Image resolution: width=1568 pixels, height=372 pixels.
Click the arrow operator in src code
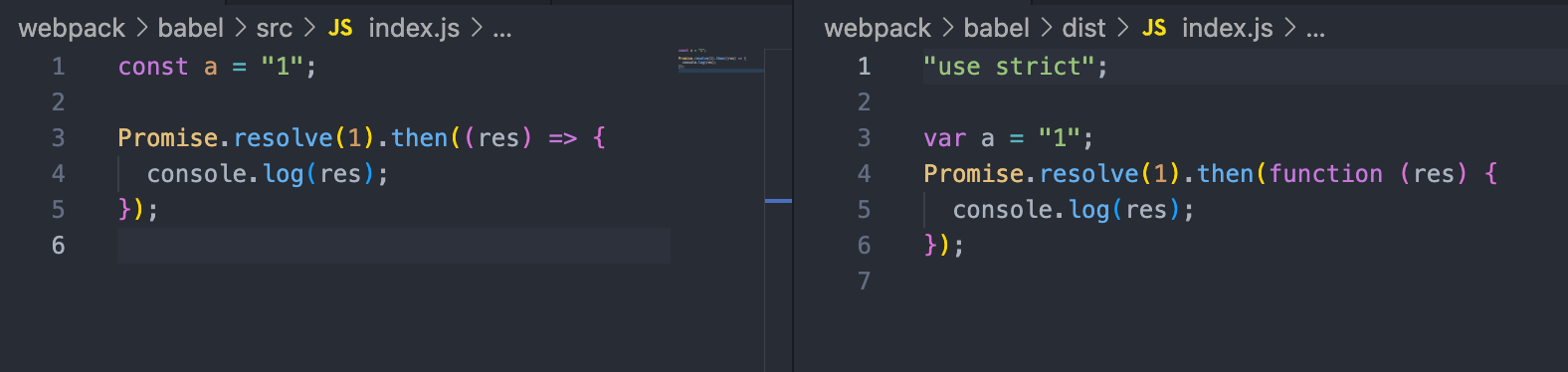coord(562,138)
